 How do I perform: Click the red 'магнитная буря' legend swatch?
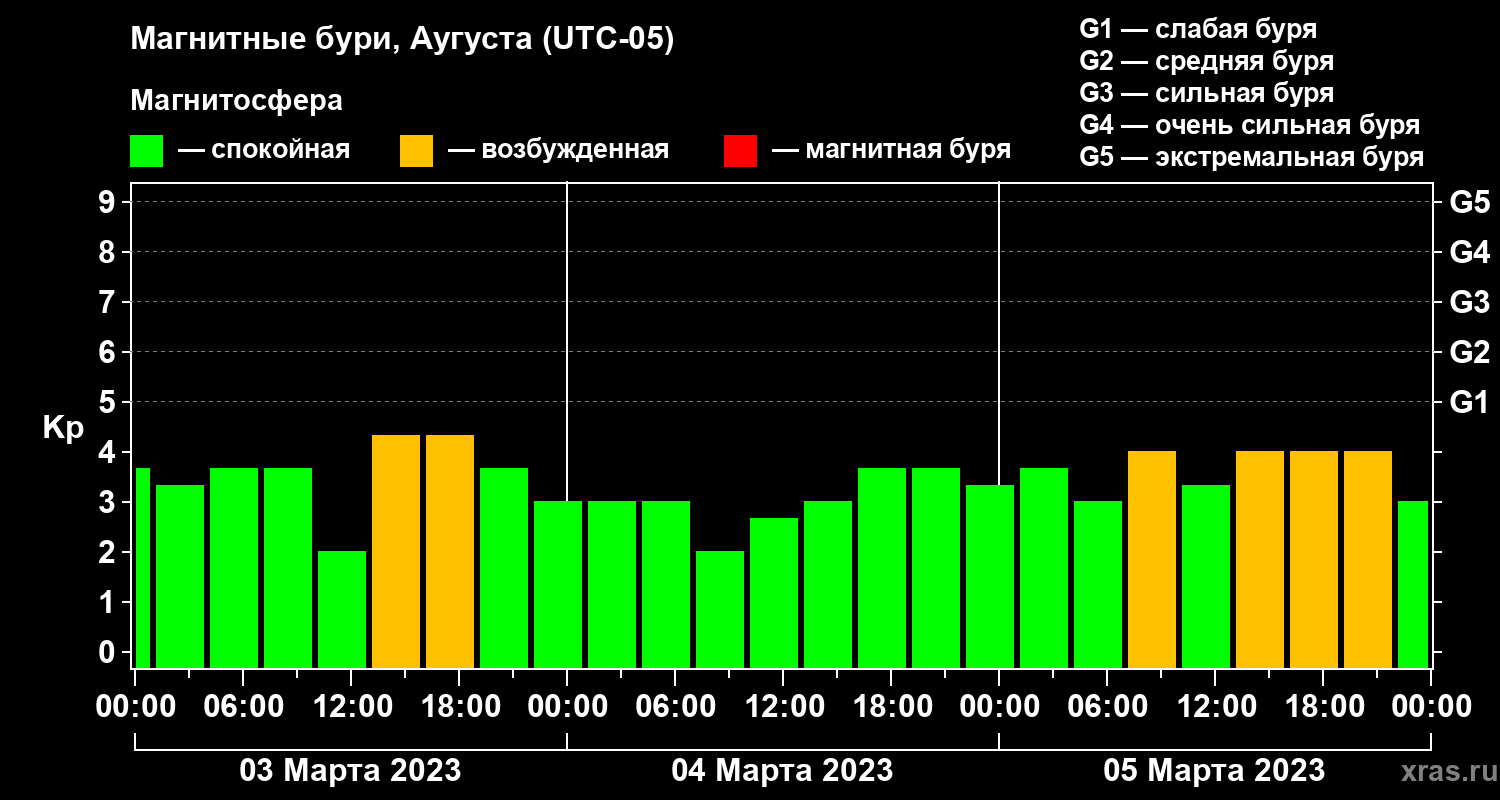coord(740,150)
